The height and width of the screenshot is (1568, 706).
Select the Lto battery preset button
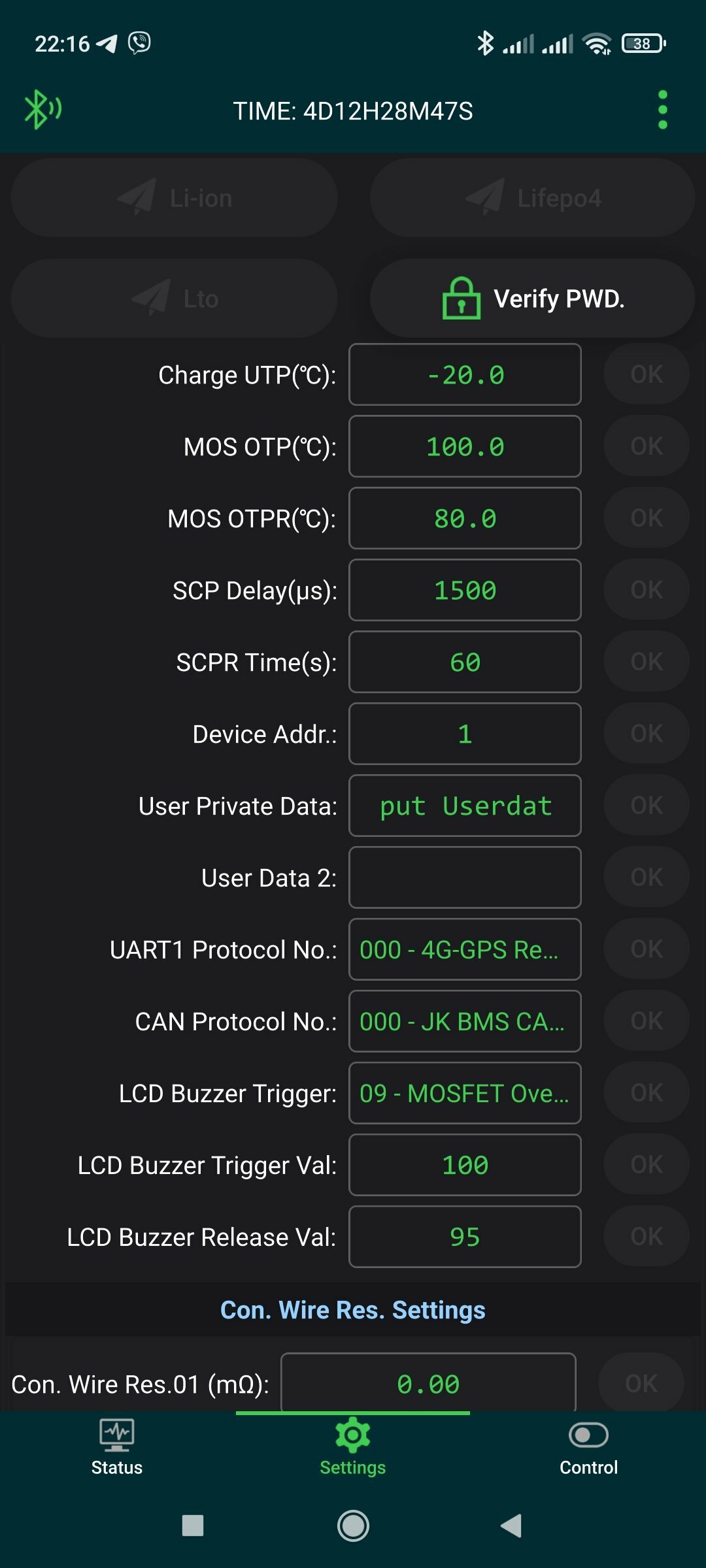(x=175, y=299)
